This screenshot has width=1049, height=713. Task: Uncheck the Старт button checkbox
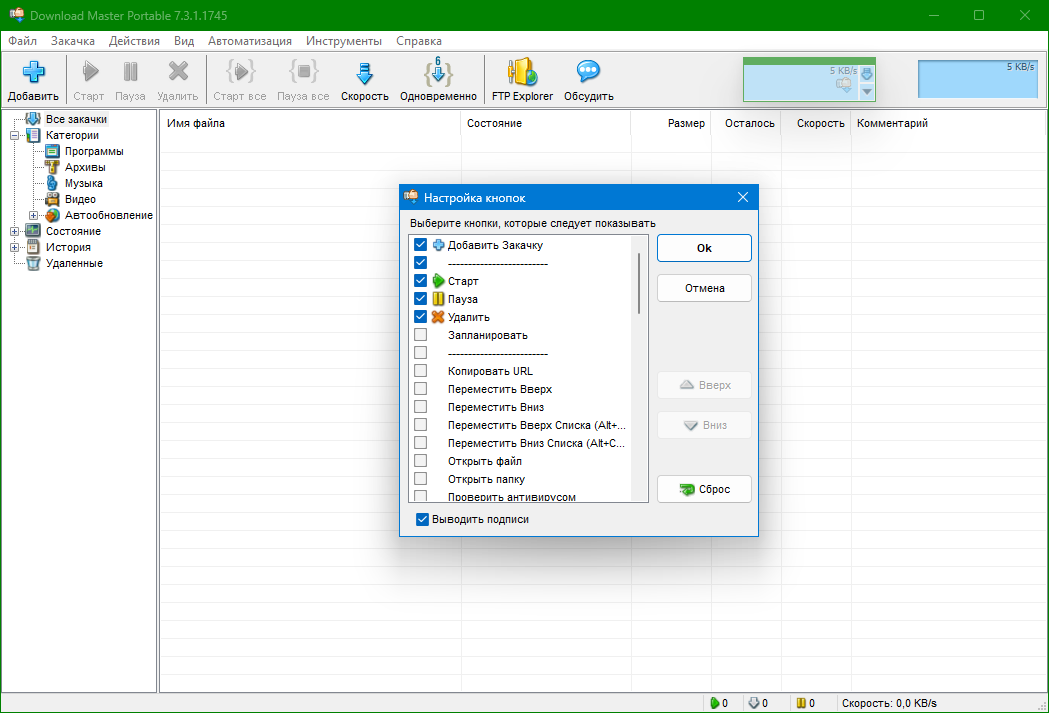[x=421, y=281]
